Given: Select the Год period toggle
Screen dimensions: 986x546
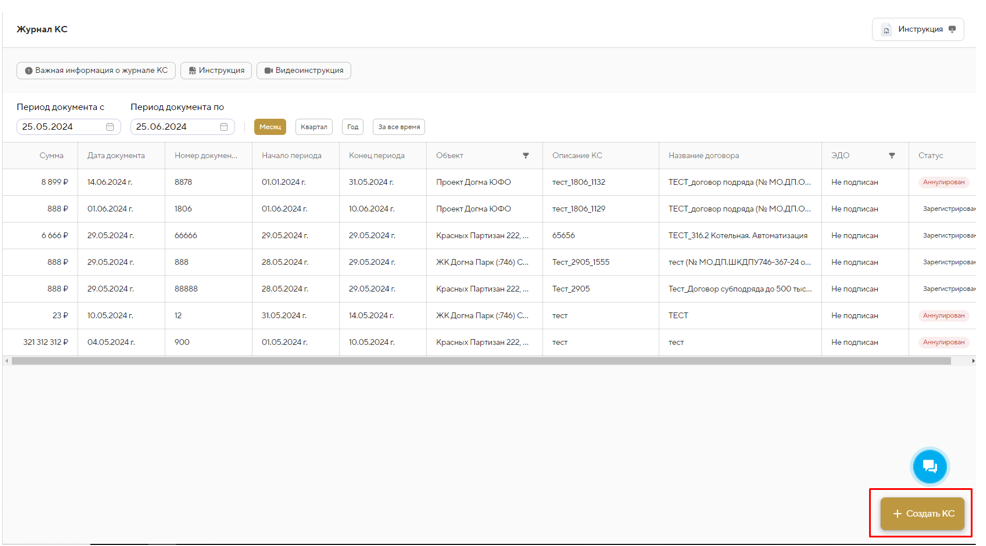Looking at the screenshot, I should [353, 127].
